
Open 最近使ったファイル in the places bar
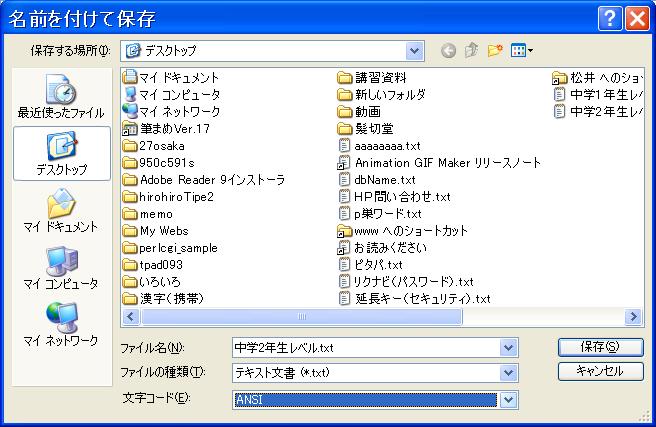(60, 97)
